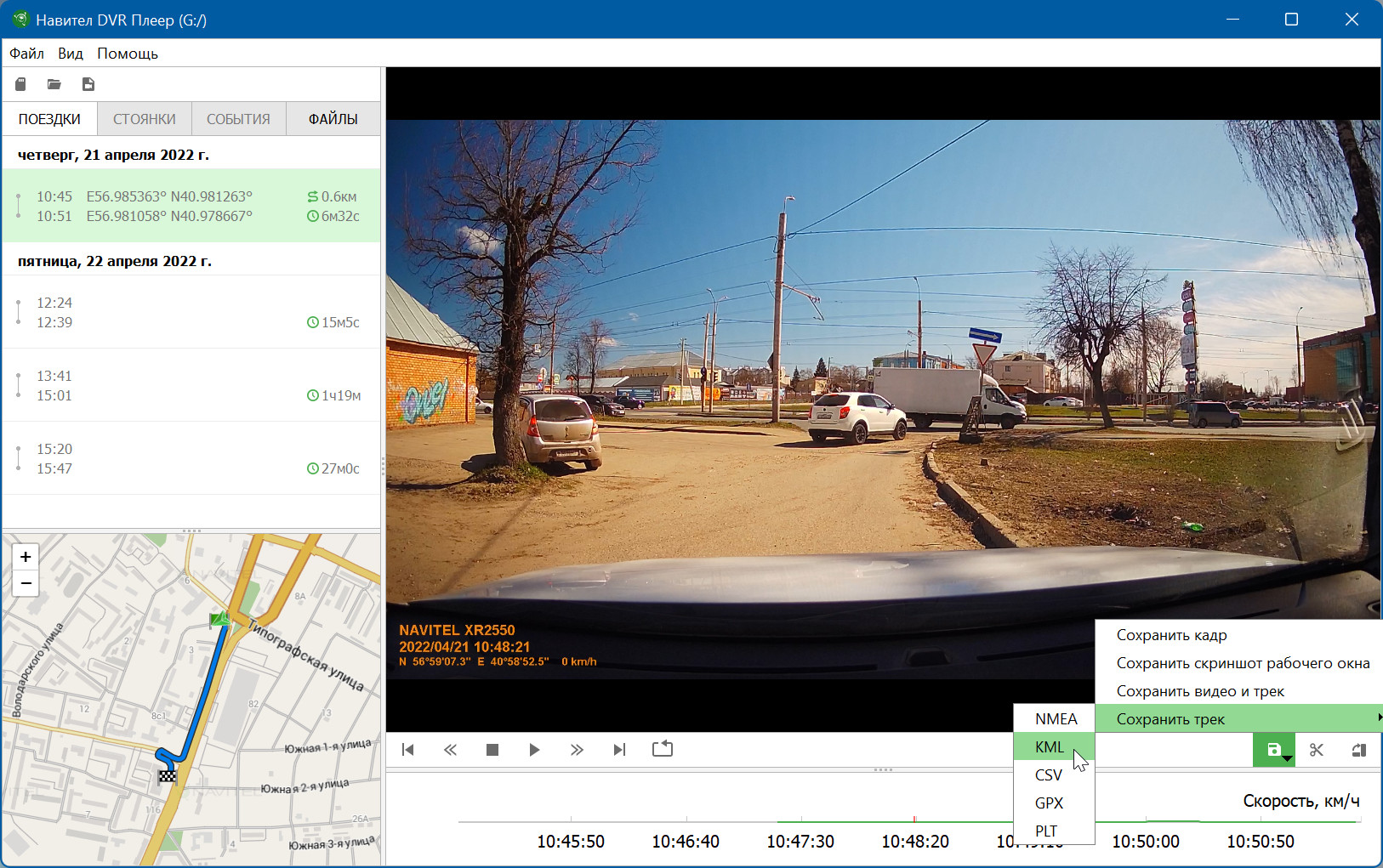Zoom in on the map
The height and width of the screenshot is (868, 1383).
coord(26,557)
